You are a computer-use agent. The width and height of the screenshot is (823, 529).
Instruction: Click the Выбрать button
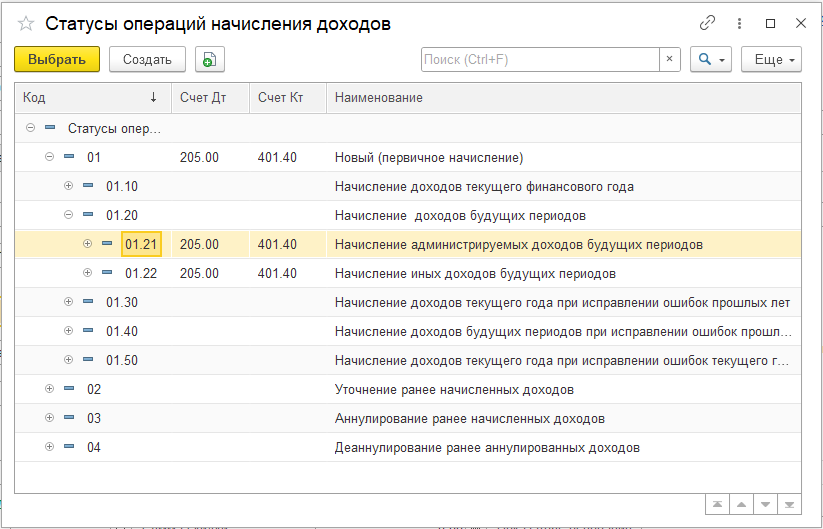[57, 59]
